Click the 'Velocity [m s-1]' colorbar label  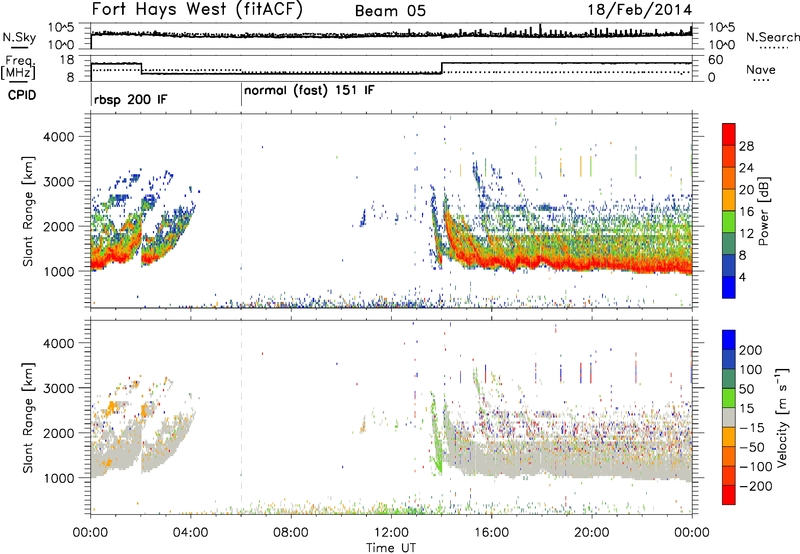point(781,417)
